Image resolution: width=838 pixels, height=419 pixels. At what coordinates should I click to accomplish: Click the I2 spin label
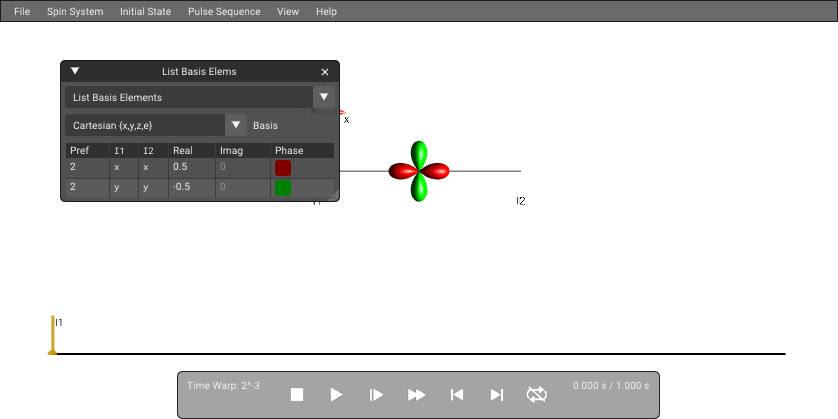point(521,201)
